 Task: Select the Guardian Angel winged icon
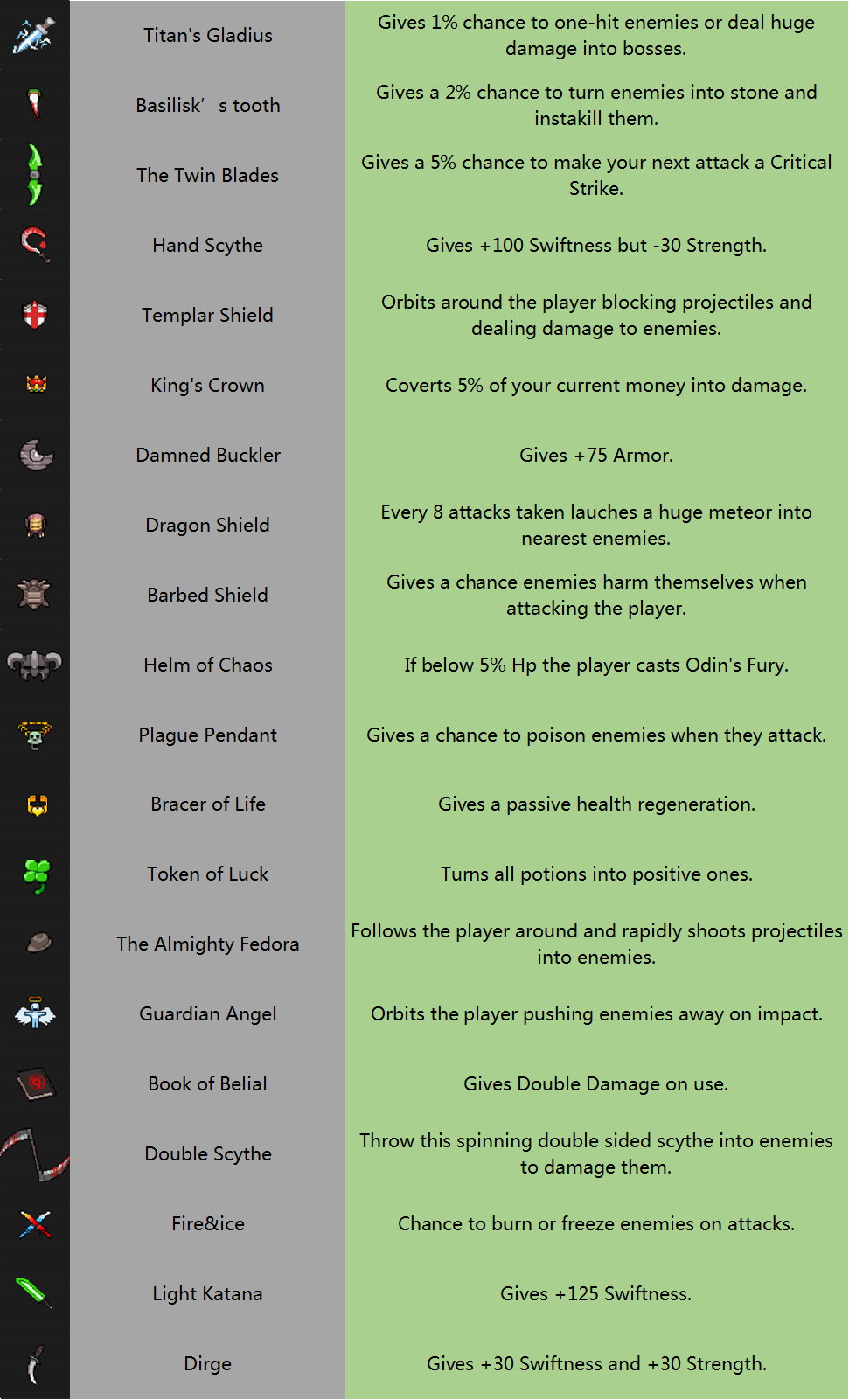tap(35, 1013)
